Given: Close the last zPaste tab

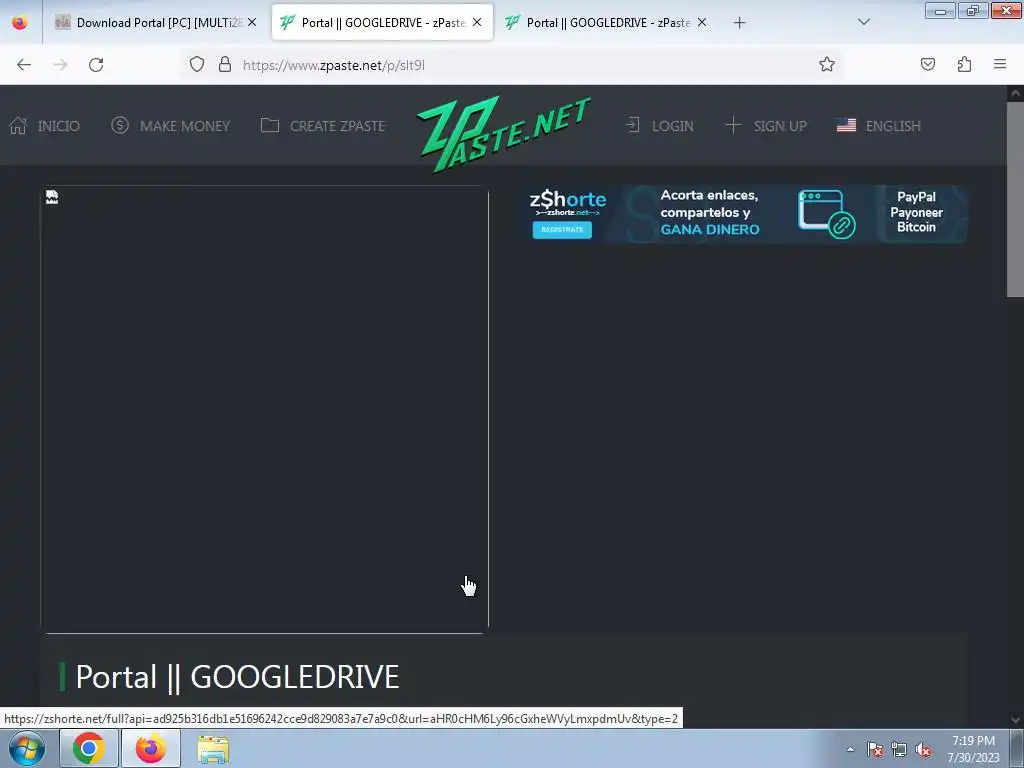Looking at the screenshot, I should point(702,22).
